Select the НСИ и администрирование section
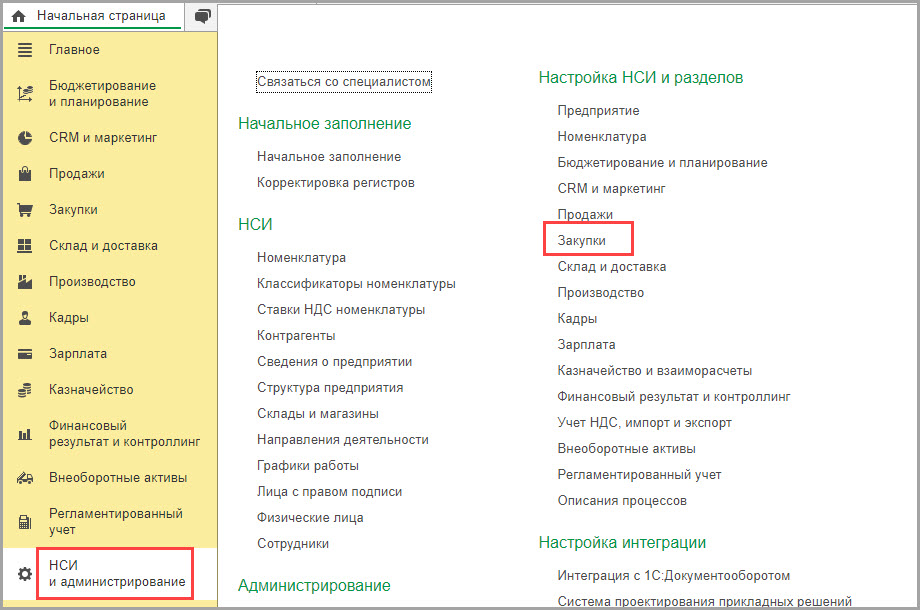The height and width of the screenshot is (610, 920). click(x=117, y=574)
